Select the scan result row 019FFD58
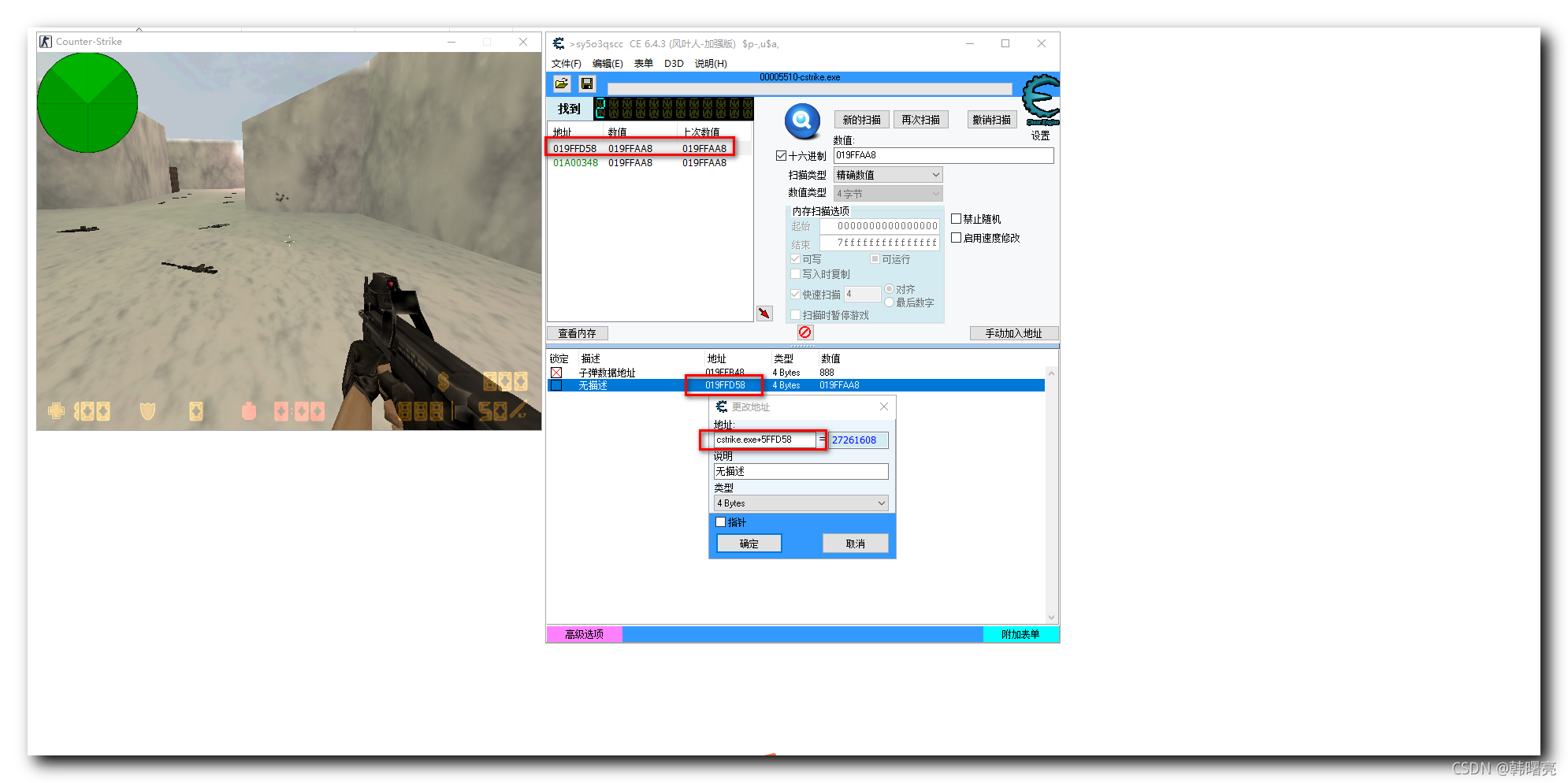Screen dimensions: 1568x783 pyautogui.click(x=650, y=148)
